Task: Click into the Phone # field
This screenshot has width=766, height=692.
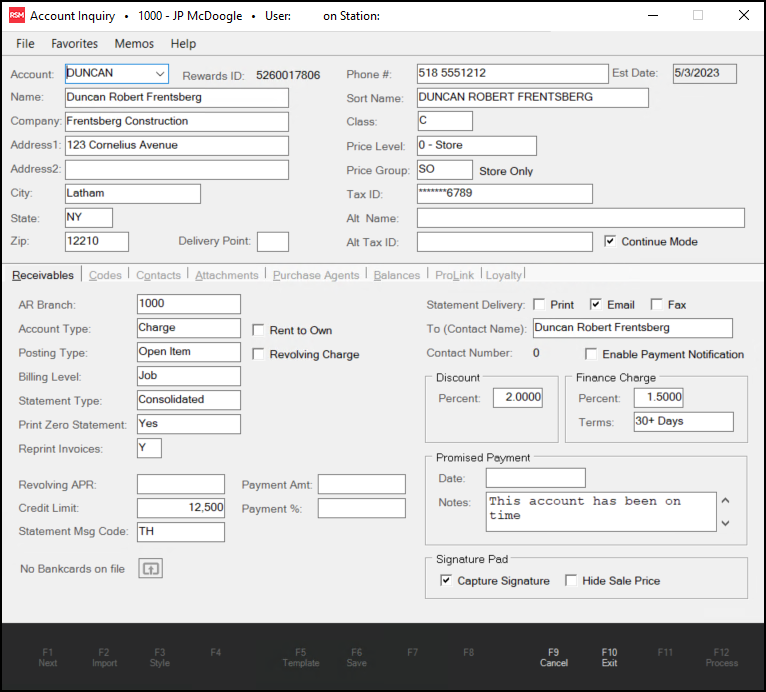Action: [512, 74]
